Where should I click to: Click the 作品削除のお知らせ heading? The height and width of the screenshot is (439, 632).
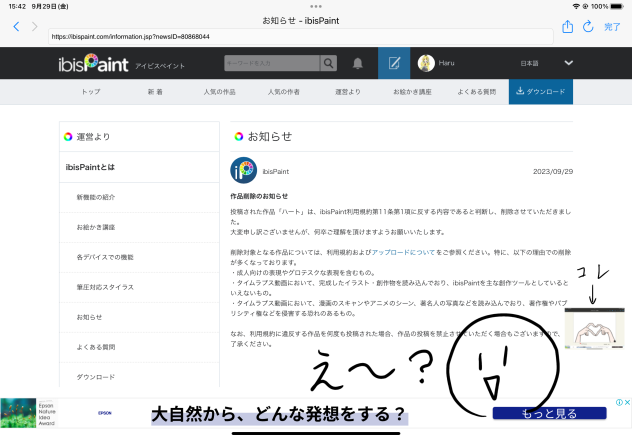259,196
